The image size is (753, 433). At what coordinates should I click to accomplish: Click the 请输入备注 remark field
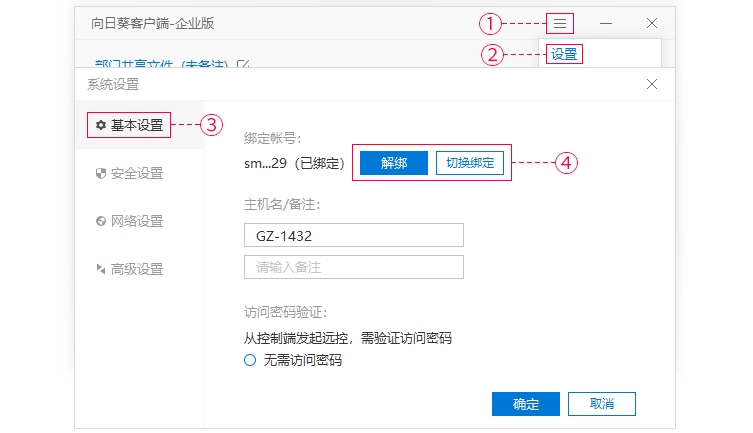[353, 267]
